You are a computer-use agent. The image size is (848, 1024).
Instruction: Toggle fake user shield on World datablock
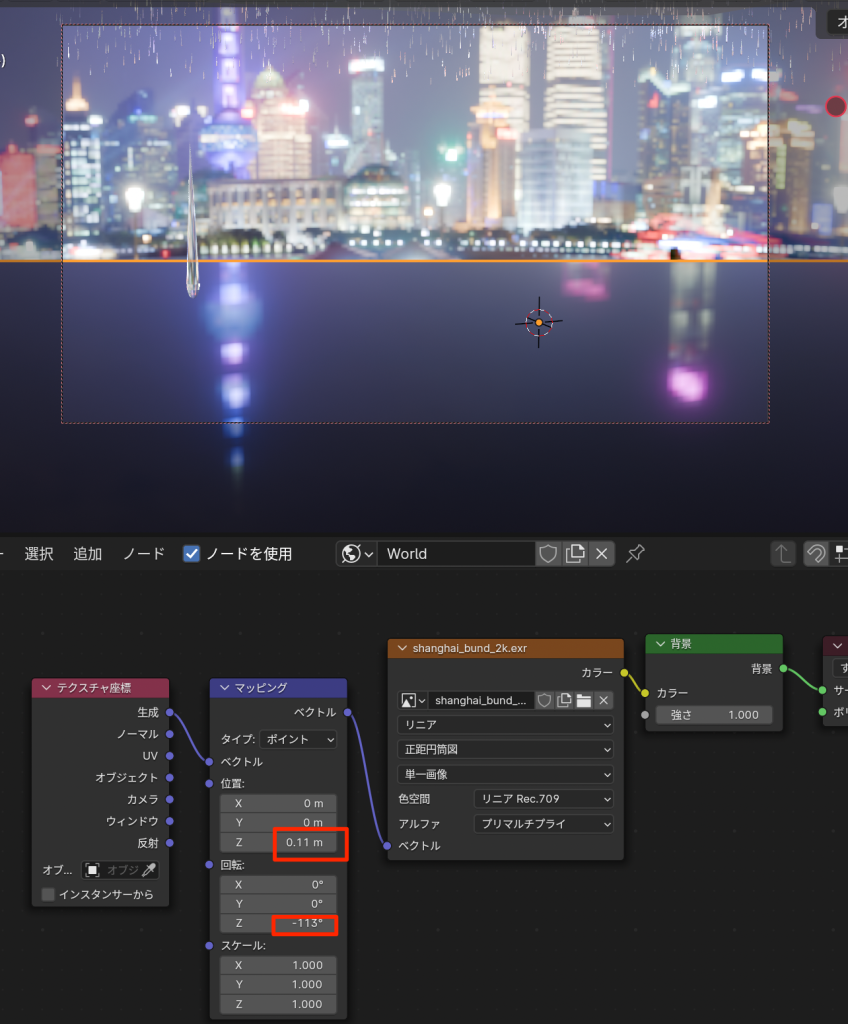pos(548,554)
